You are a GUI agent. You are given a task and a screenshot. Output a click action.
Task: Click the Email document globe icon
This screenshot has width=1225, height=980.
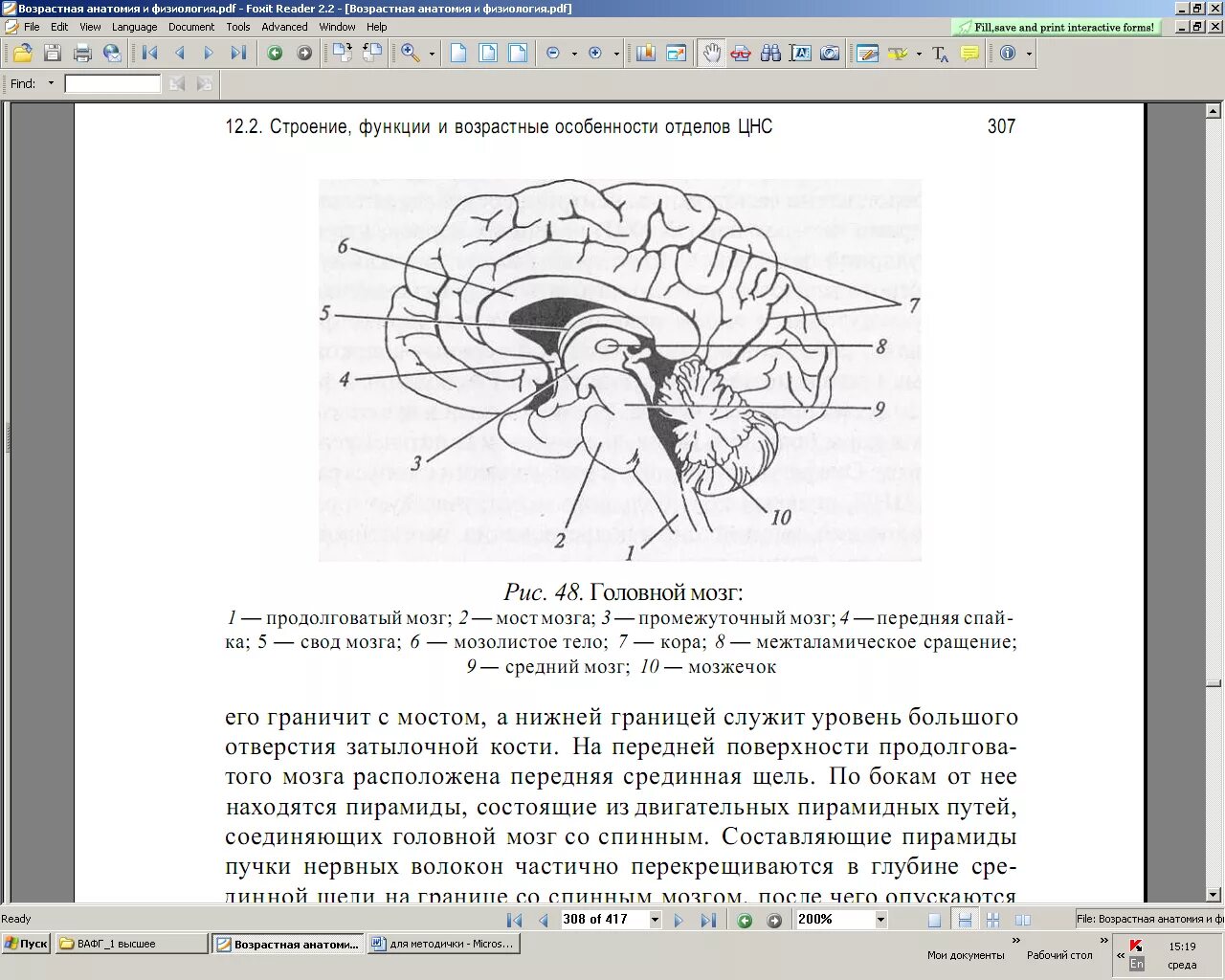pos(112,54)
